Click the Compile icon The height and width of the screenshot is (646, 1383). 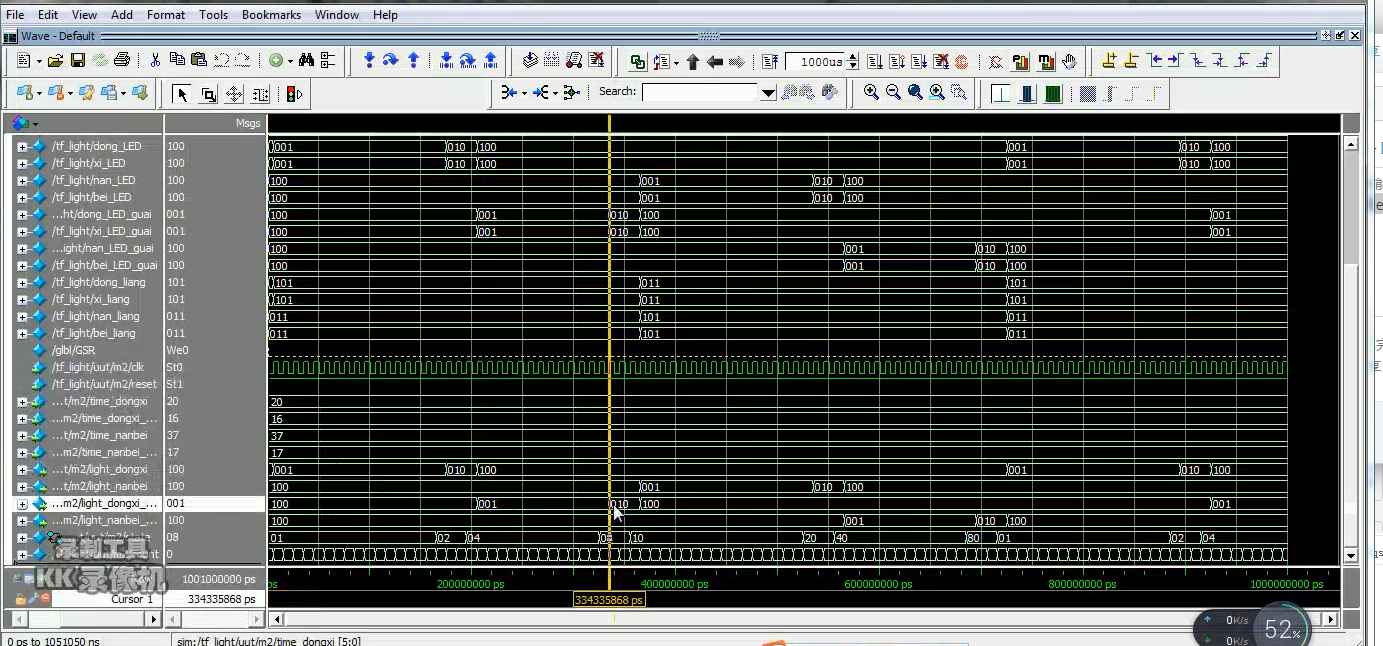pyautogui.click(x=531, y=61)
